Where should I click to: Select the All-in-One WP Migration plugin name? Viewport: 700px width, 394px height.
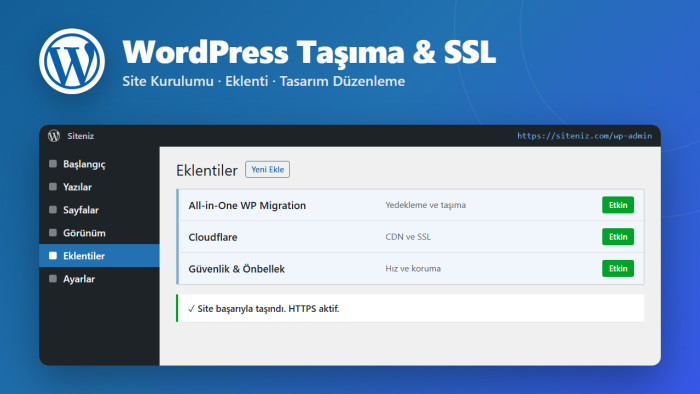(x=247, y=205)
